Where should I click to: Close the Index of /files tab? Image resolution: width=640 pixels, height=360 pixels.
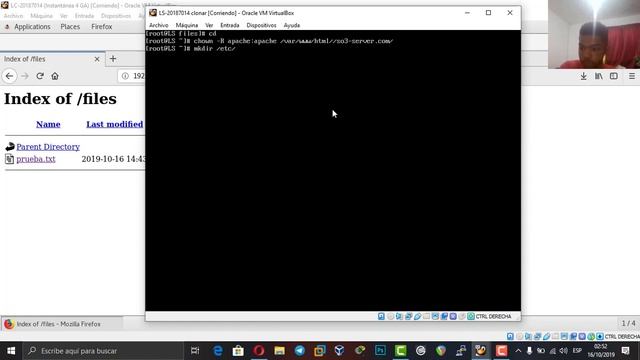[97, 59]
